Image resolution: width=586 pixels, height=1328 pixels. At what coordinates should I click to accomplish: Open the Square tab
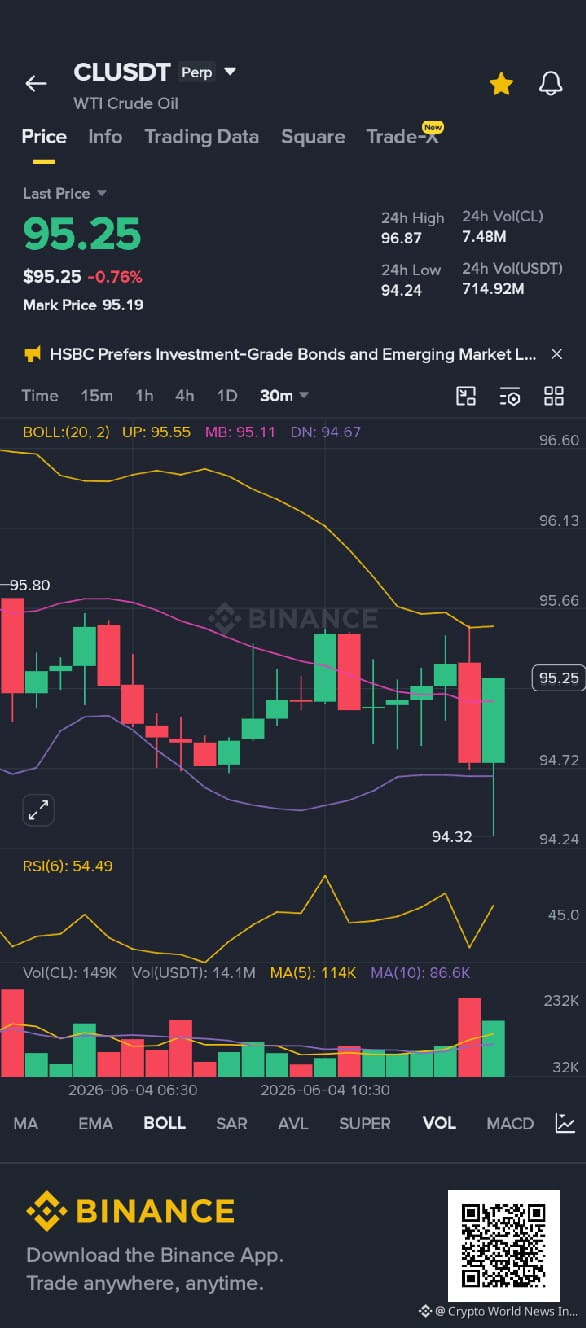[x=313, y=137]
